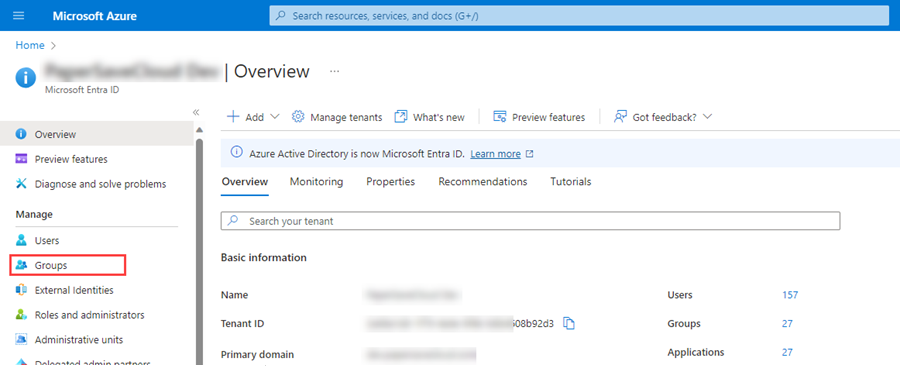Click the Learn more link
The width and height of the screenshot is (900, 366).
pos(496,154)
